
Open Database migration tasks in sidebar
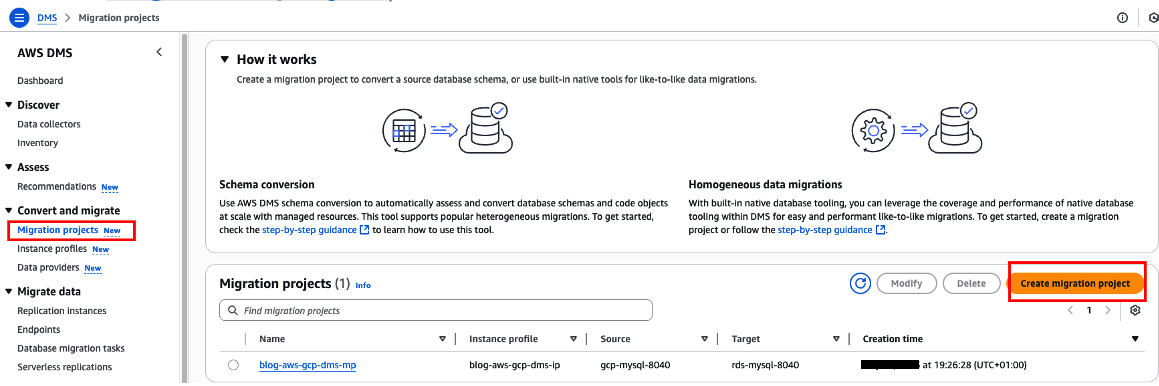coord(71,348)
